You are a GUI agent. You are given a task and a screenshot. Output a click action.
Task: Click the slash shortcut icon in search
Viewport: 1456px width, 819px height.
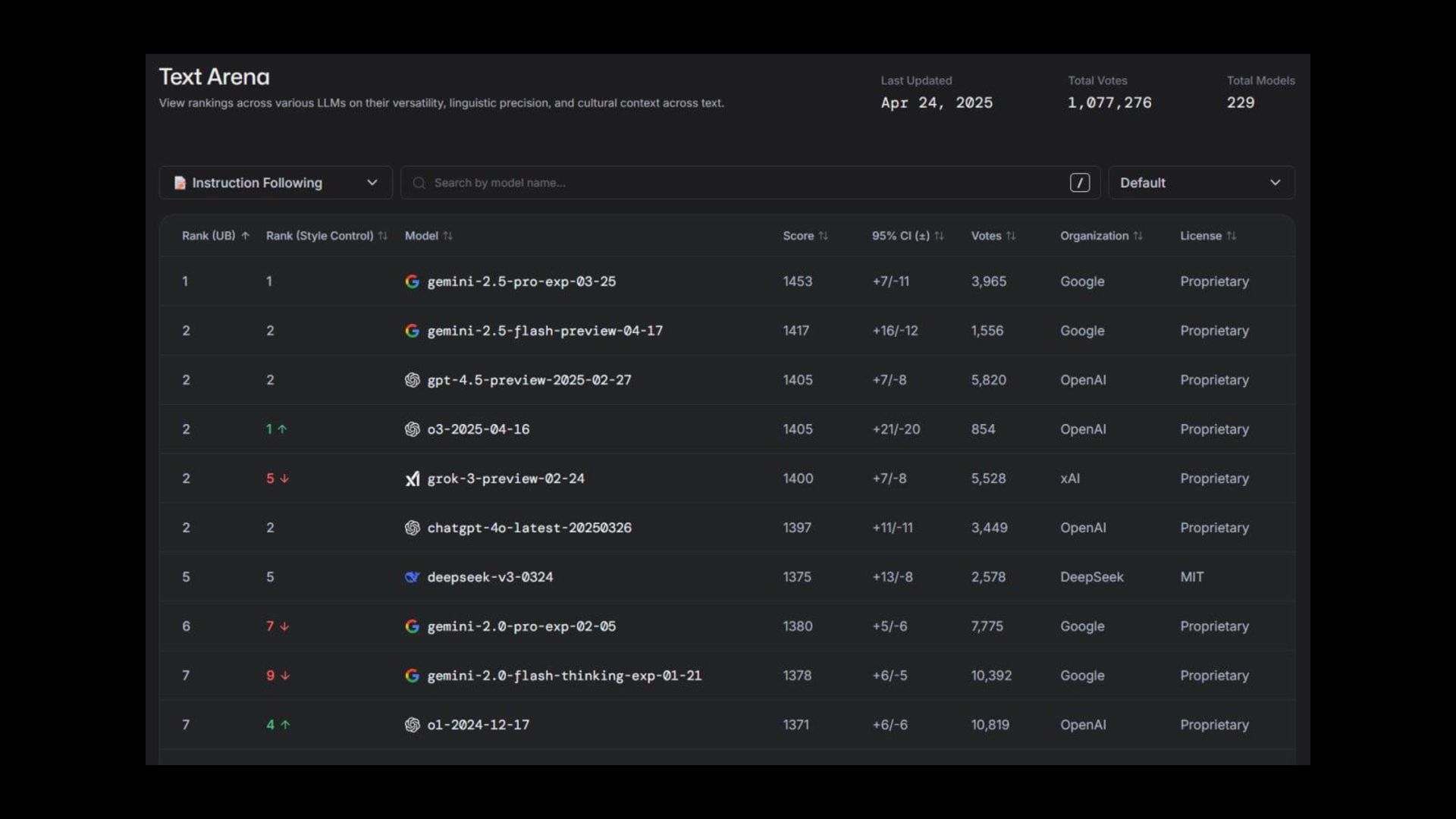(x=1080, y=183)
